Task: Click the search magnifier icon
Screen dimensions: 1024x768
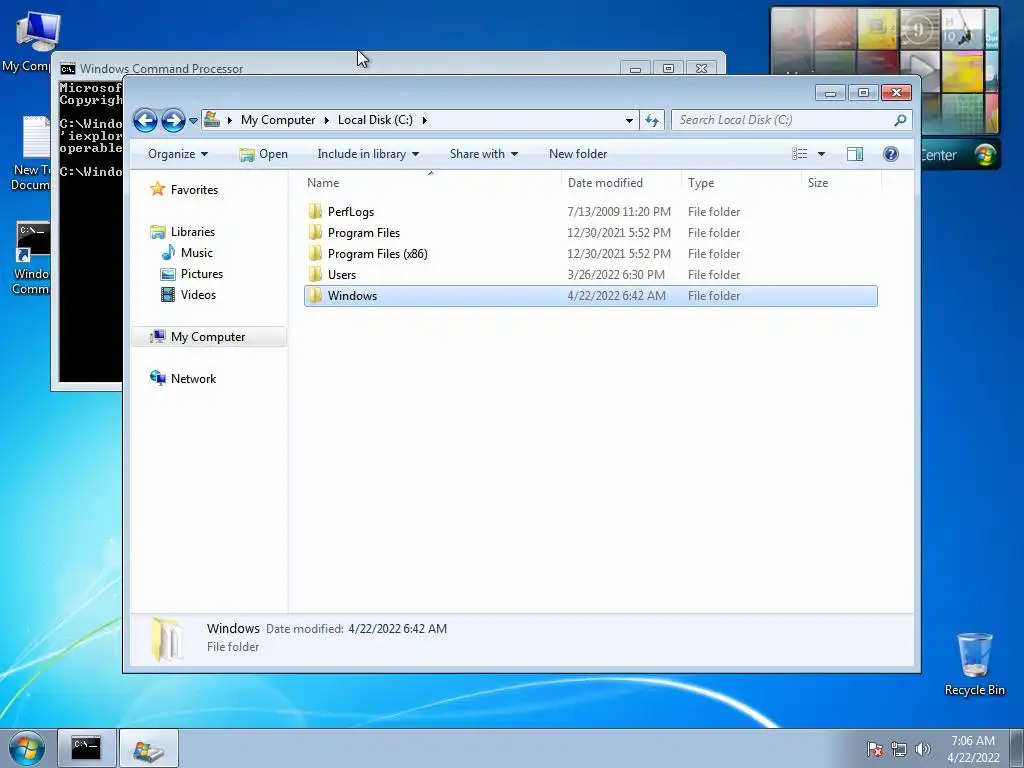Action: pos(901,120)
